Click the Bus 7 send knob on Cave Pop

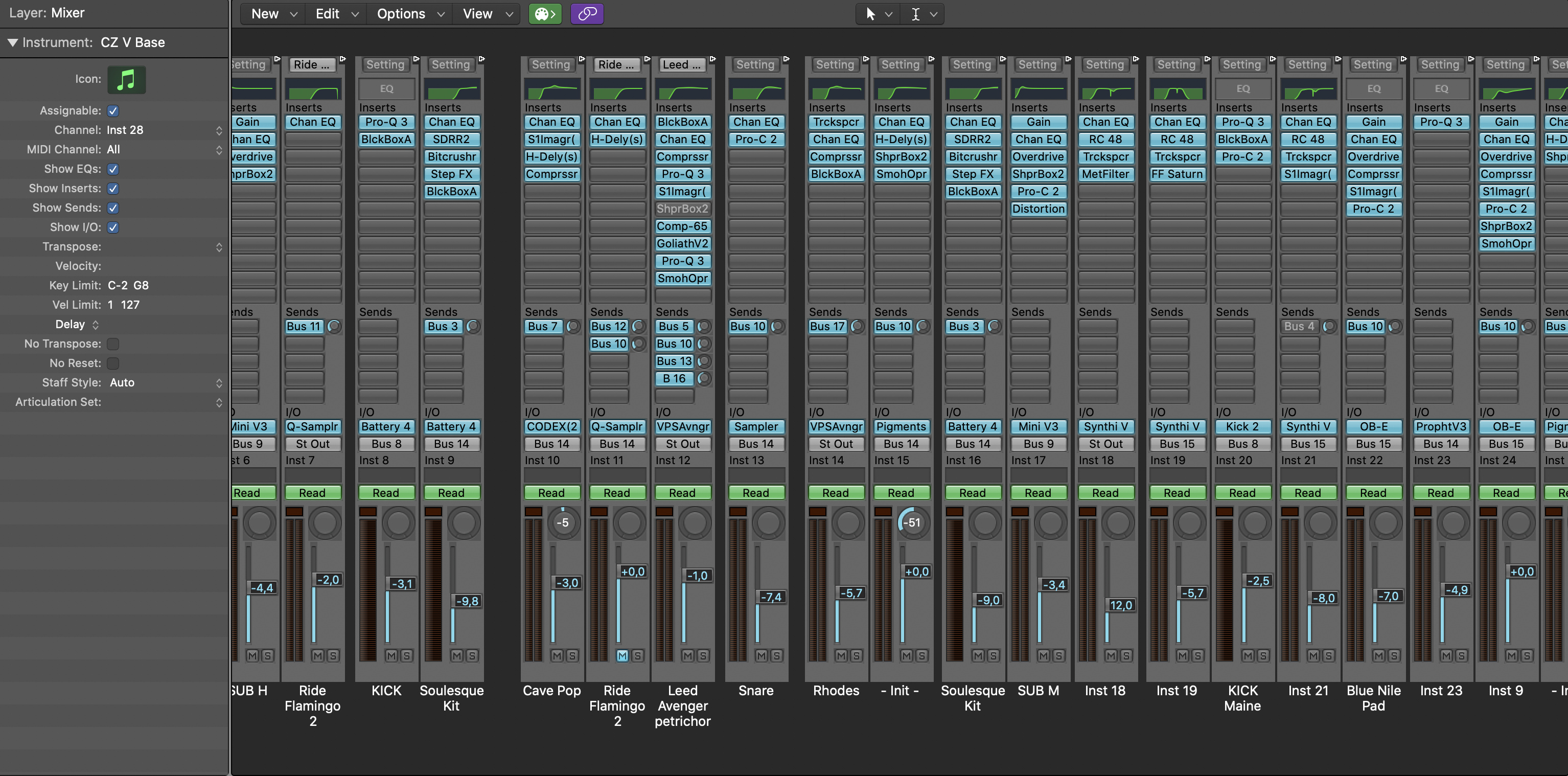(573, 326)
